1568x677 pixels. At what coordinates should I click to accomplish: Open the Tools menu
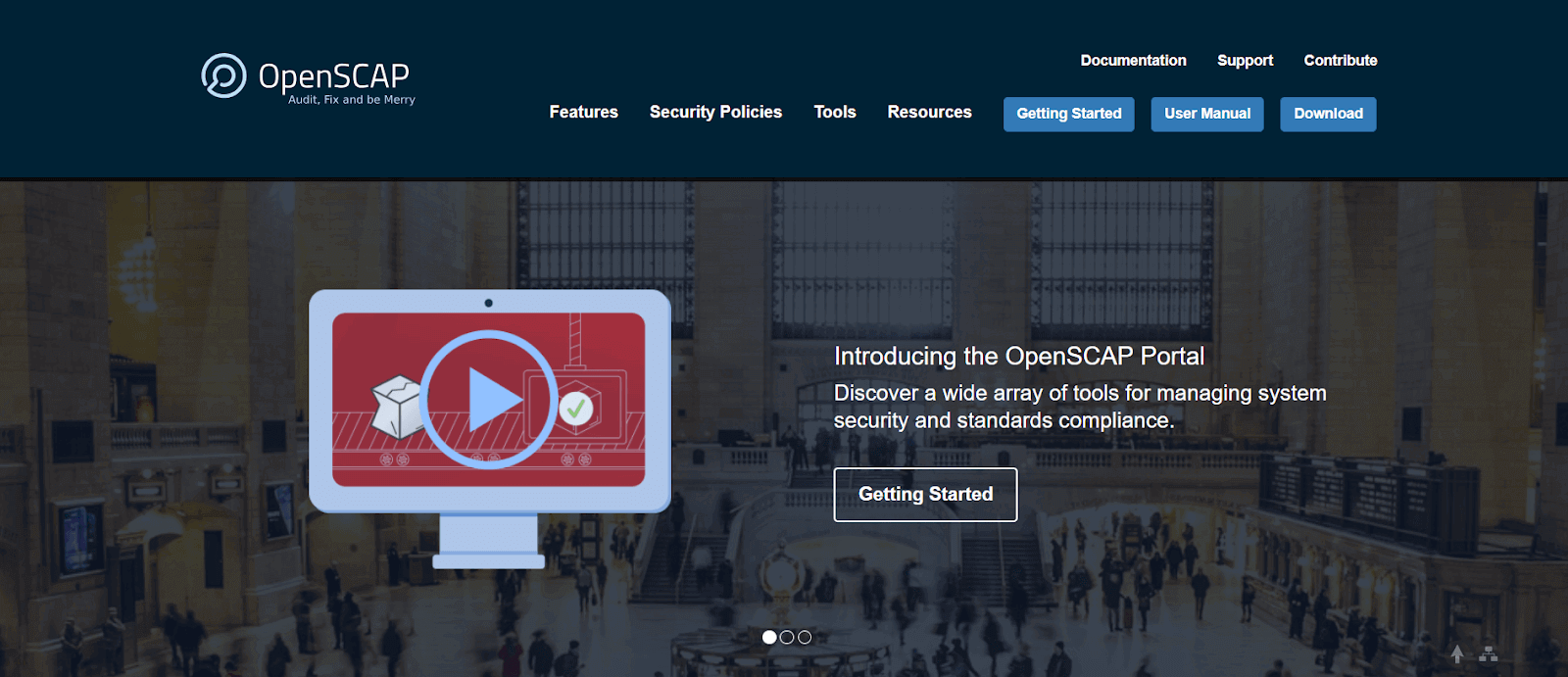coord(835,112)
